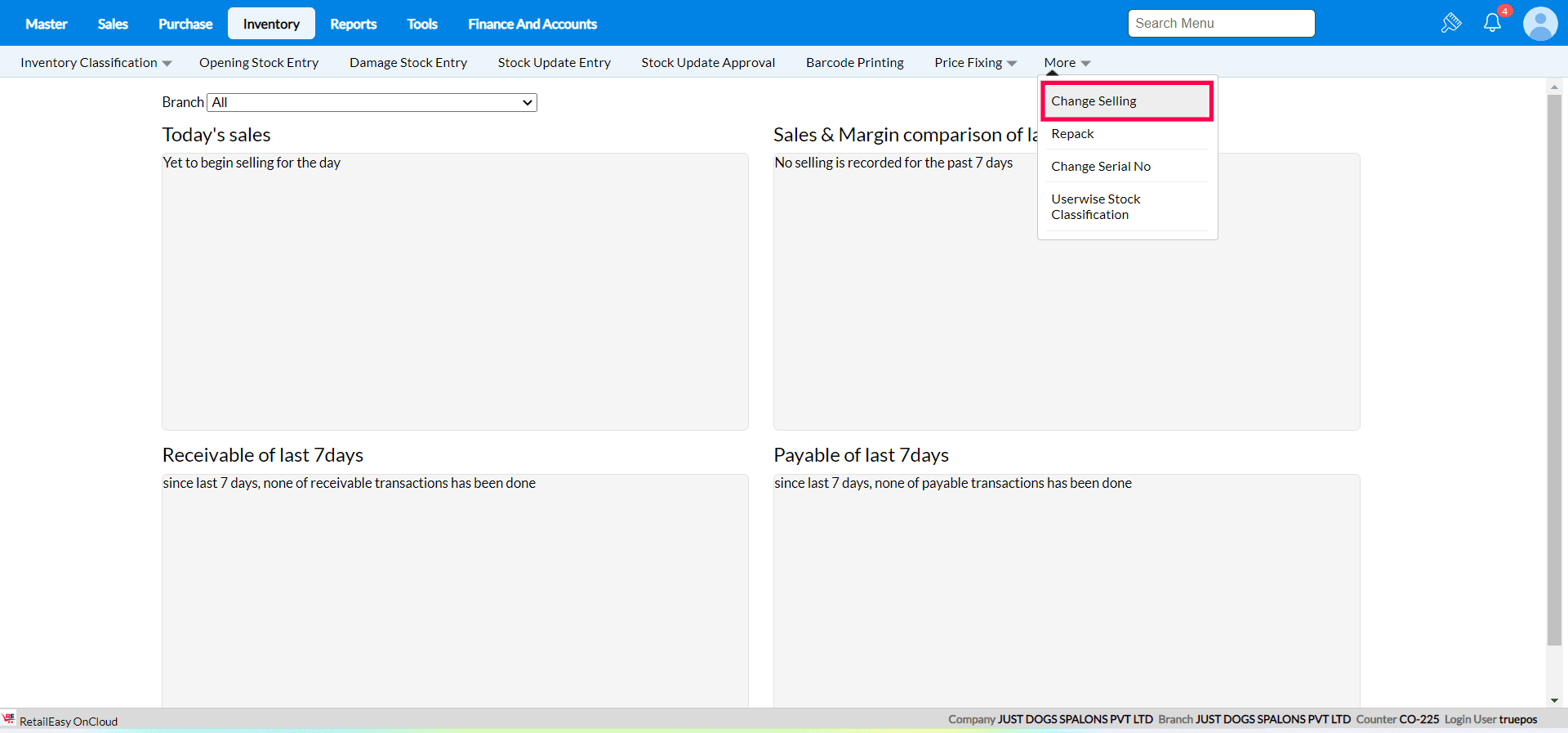Open the Master menu
The image size is (1568, 733).
[x=47, y=24]
